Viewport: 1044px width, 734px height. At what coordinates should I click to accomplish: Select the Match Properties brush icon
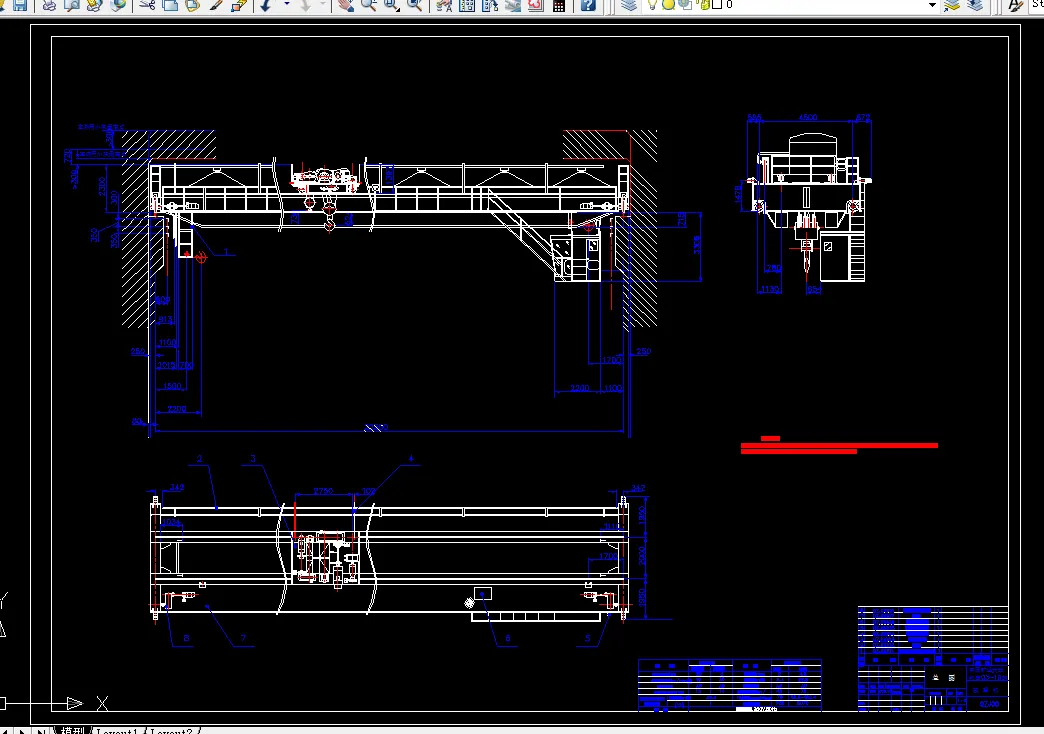[216, 5]
